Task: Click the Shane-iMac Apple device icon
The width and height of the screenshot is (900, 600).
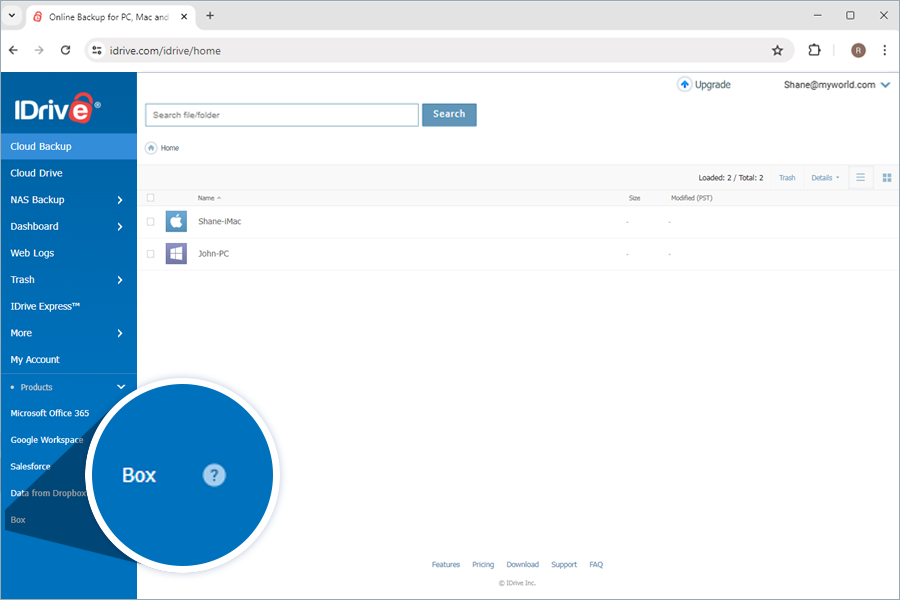Action: click(176, 221)
